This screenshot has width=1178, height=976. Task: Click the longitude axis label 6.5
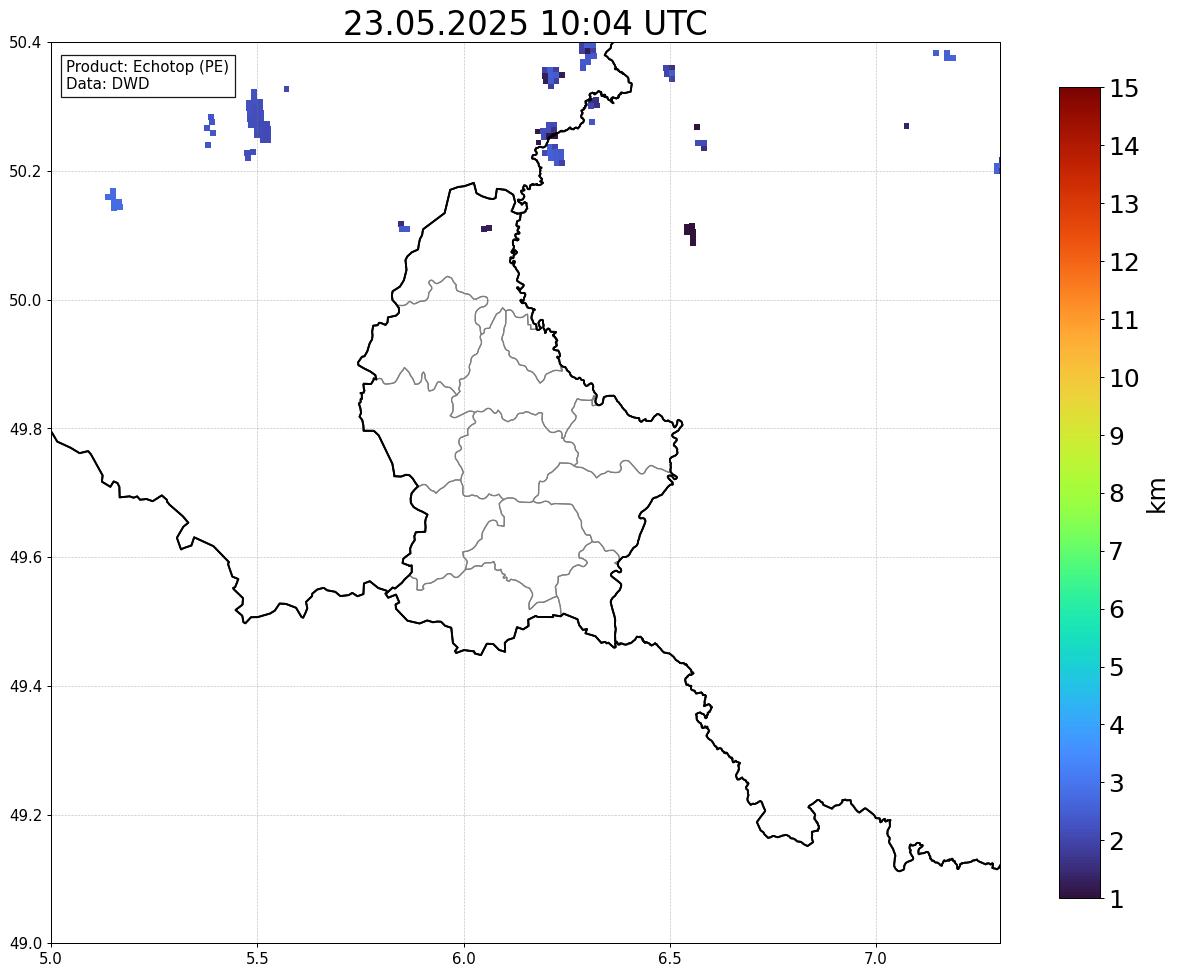670,959
